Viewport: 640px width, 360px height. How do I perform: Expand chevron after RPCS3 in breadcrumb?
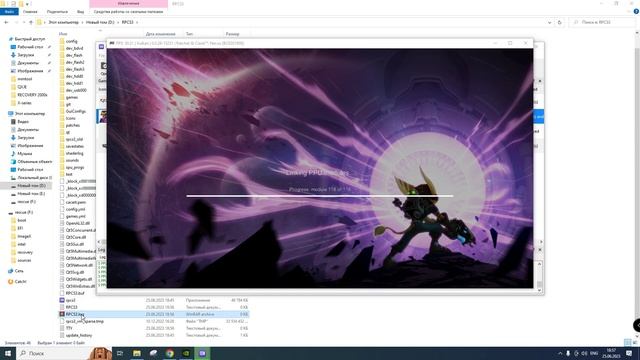(x=137, y=22)
